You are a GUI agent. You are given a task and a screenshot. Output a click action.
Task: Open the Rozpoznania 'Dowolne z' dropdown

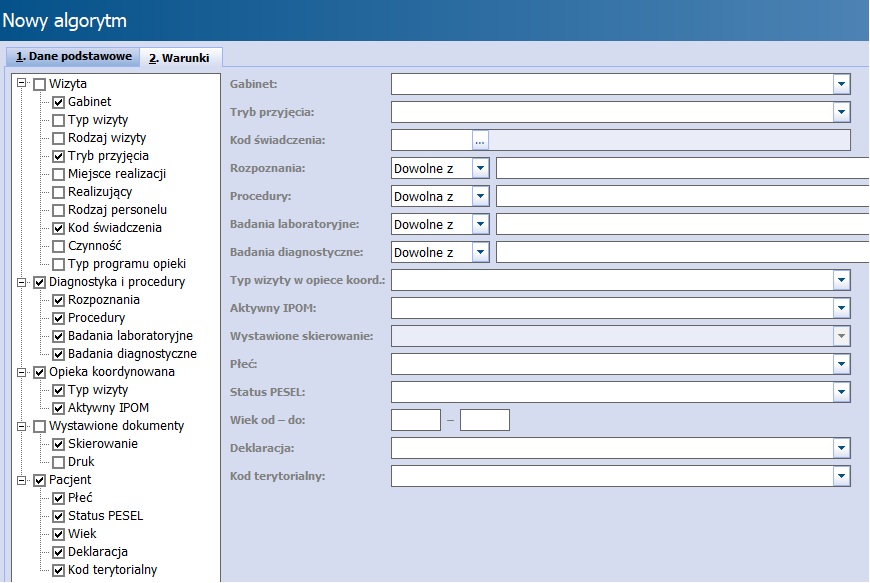click(x=480, y=168)
